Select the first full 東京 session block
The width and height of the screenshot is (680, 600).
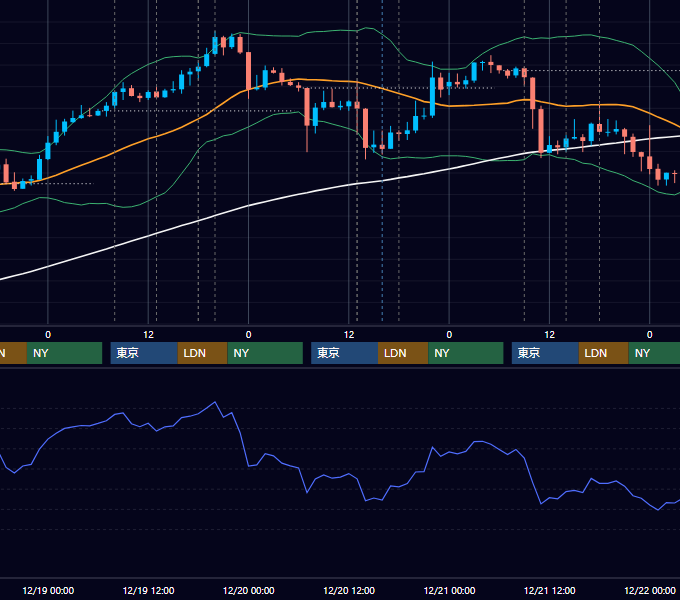click(144, 353)
